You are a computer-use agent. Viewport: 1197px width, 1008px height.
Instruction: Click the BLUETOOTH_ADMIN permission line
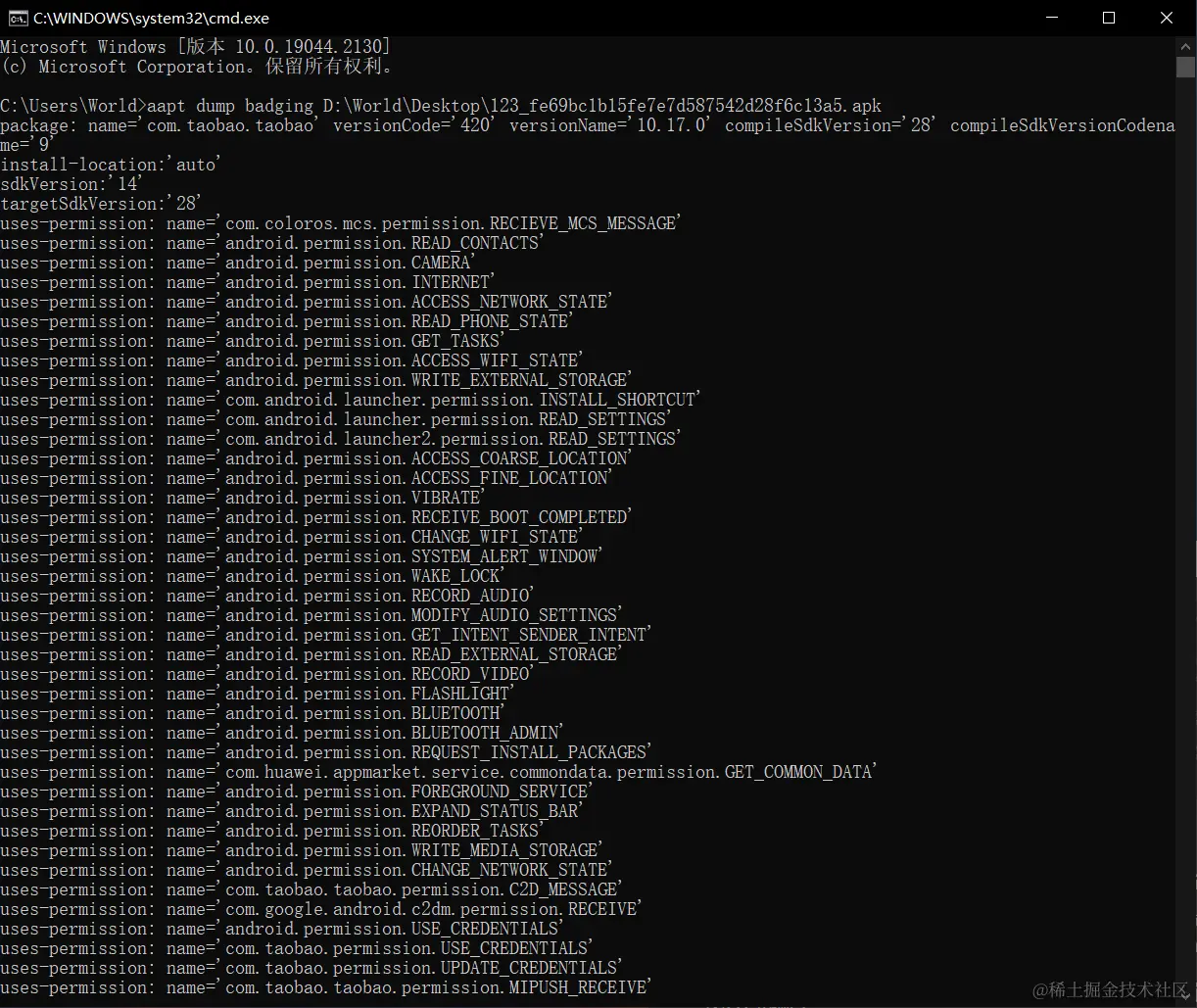point(282,733)
